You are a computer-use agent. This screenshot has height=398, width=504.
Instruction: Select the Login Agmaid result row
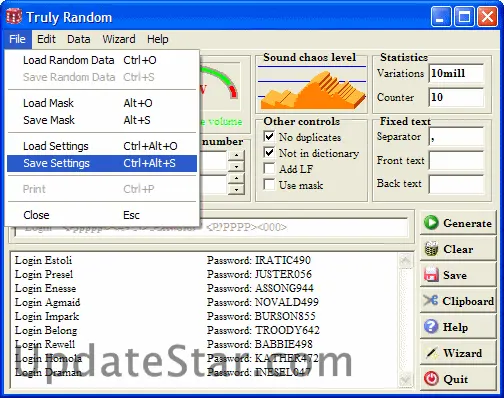pos(48,302)
